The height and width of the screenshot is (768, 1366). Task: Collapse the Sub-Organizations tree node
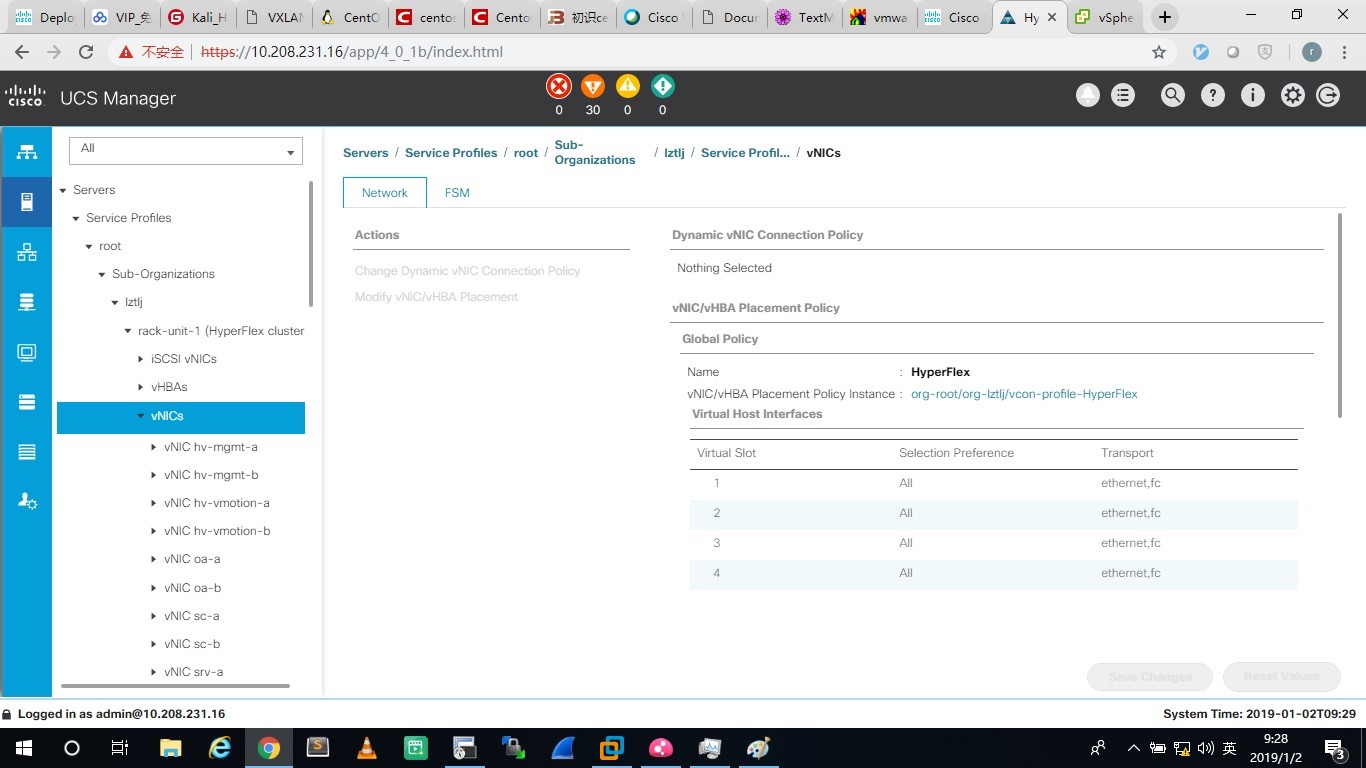coord(102,274)
